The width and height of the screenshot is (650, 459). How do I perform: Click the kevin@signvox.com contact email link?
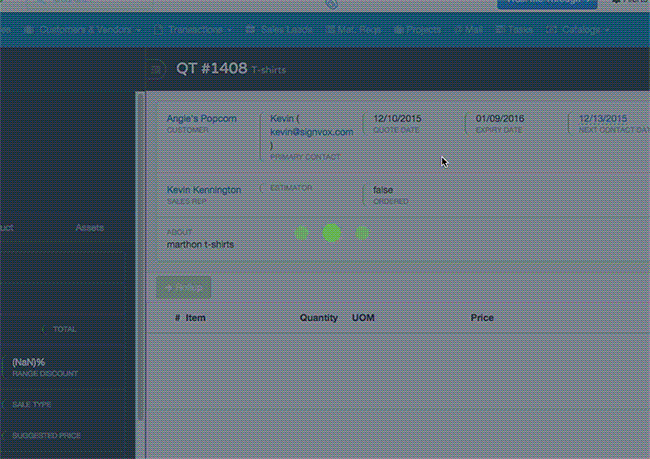click(x=311, y=132)
